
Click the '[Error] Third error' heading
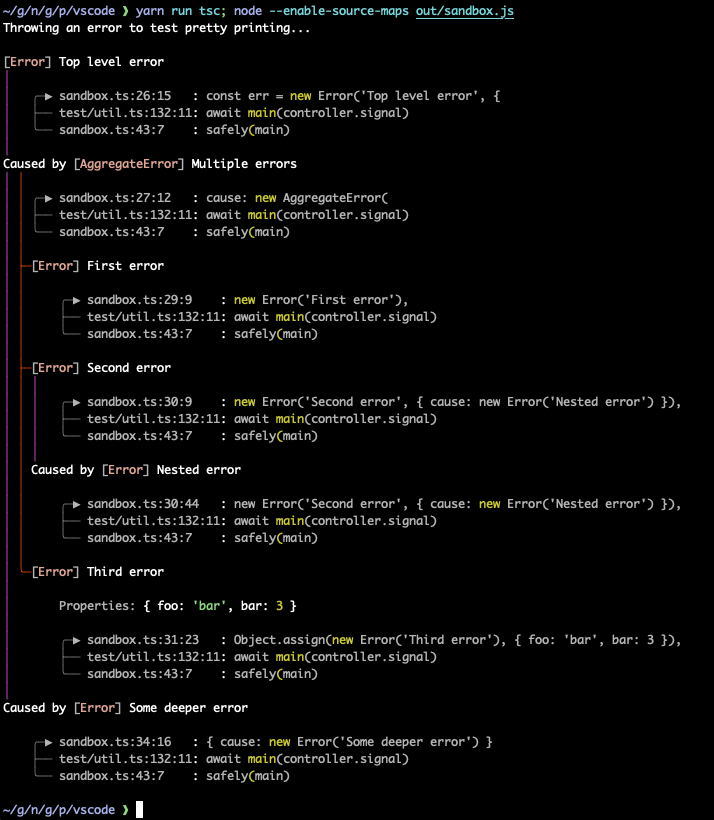point(98,572)
